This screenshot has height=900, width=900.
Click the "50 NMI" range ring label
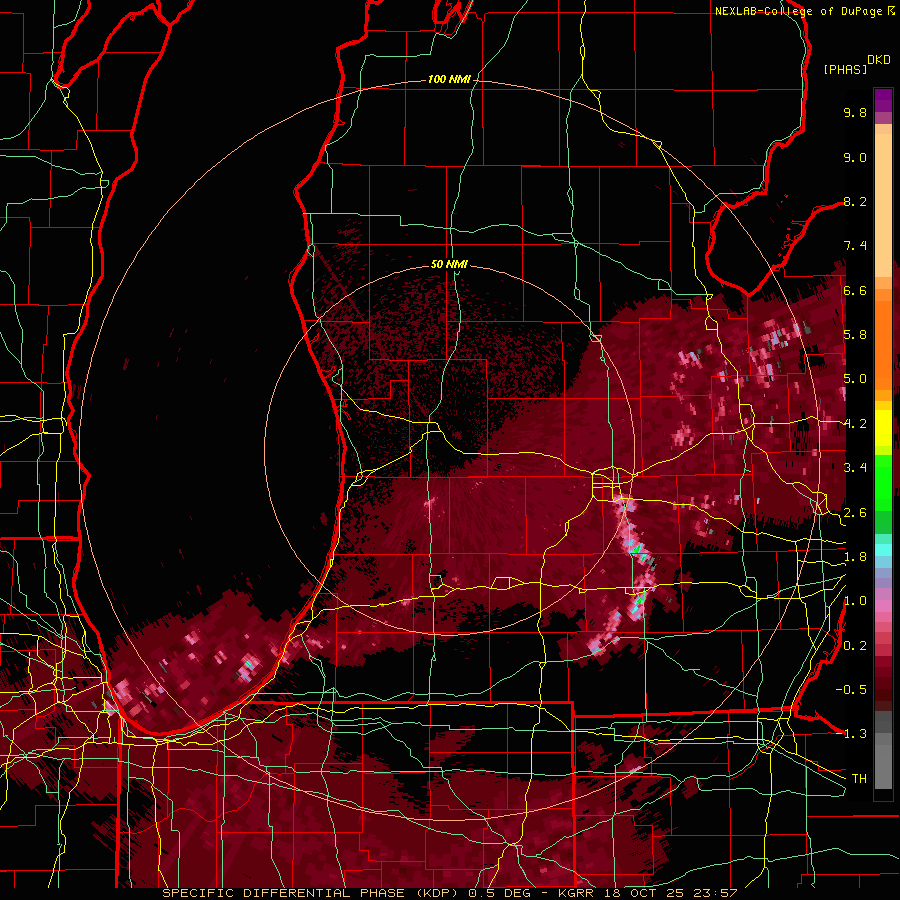[449, 264]
